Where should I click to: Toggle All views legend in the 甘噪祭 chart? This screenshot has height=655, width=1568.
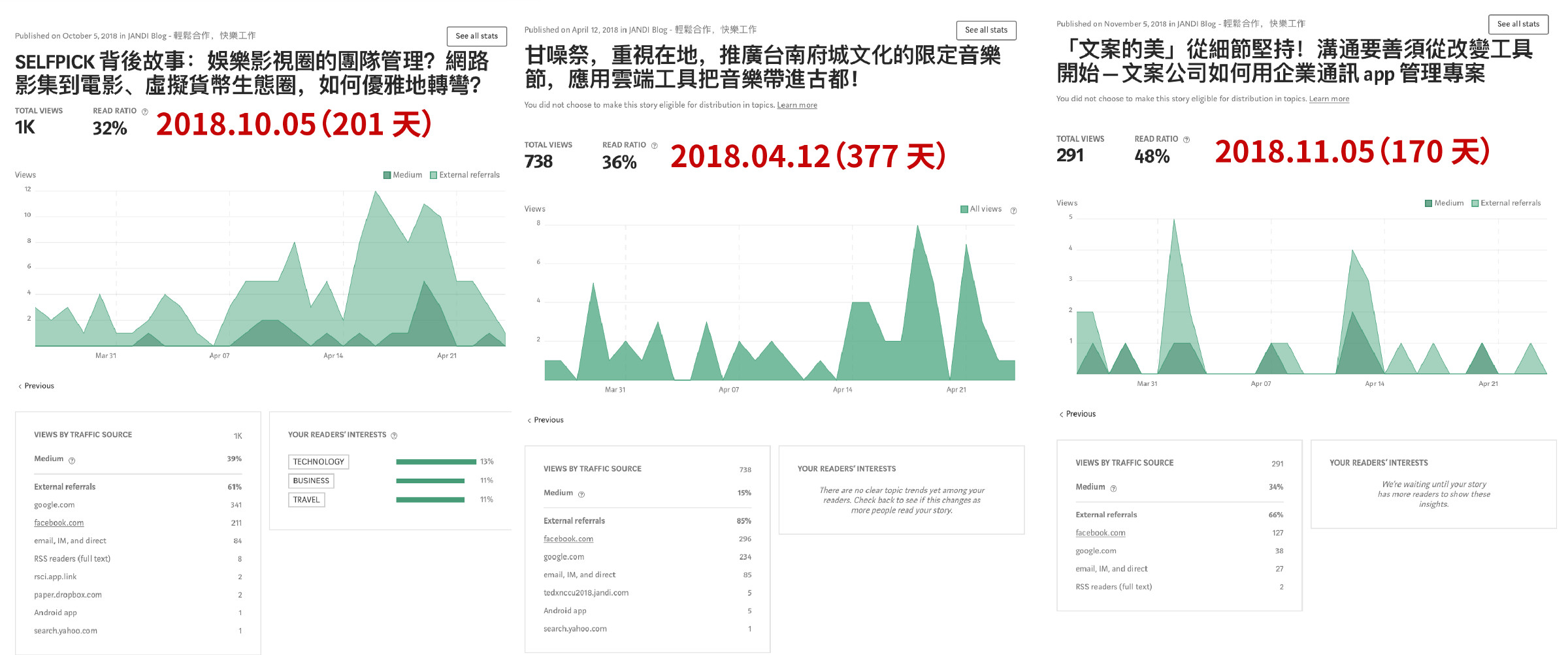coord(981,209)
